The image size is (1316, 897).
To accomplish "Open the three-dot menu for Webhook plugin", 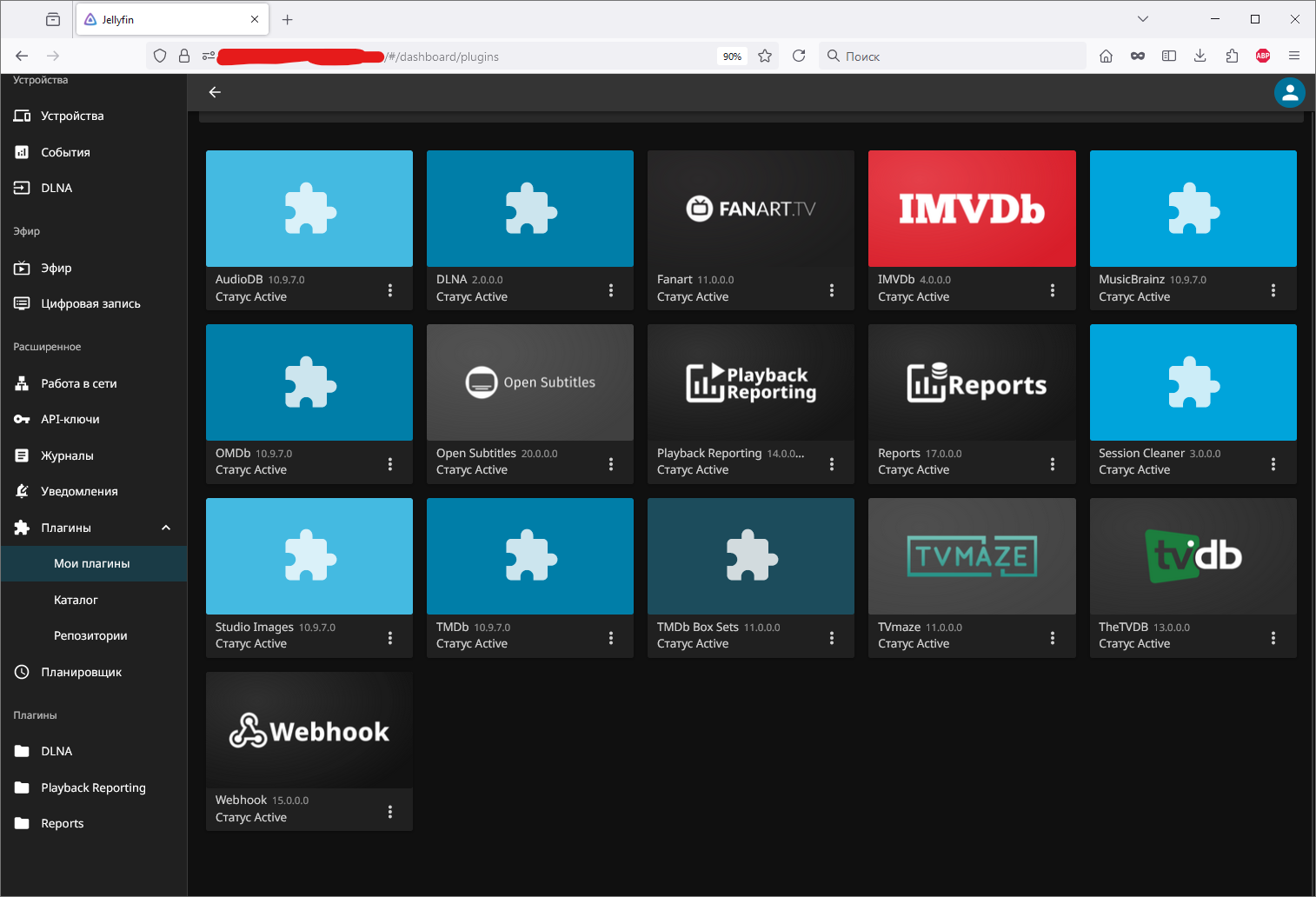I will [x=390, y=812].
